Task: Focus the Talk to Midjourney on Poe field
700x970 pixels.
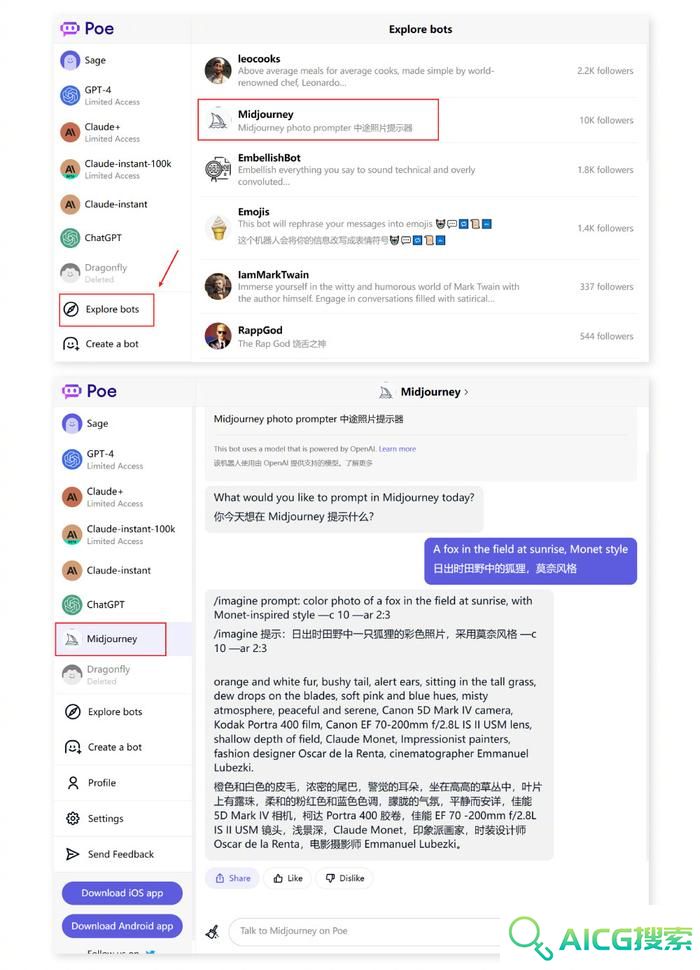Action: [365, 932]
